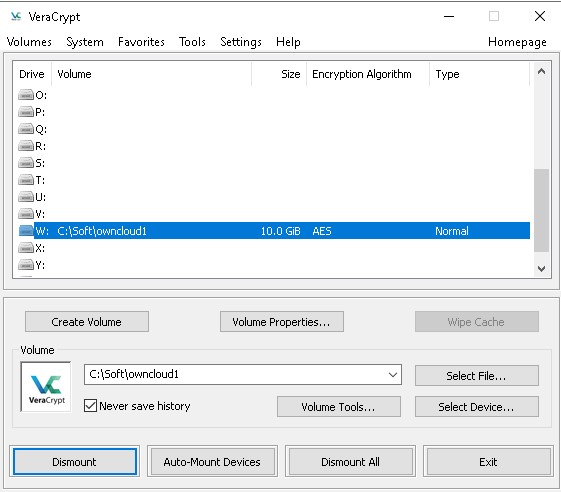Click the S: drive icon
Image resolution: width=561 pixels, height=492 pixels.
(x=26, y=163)
